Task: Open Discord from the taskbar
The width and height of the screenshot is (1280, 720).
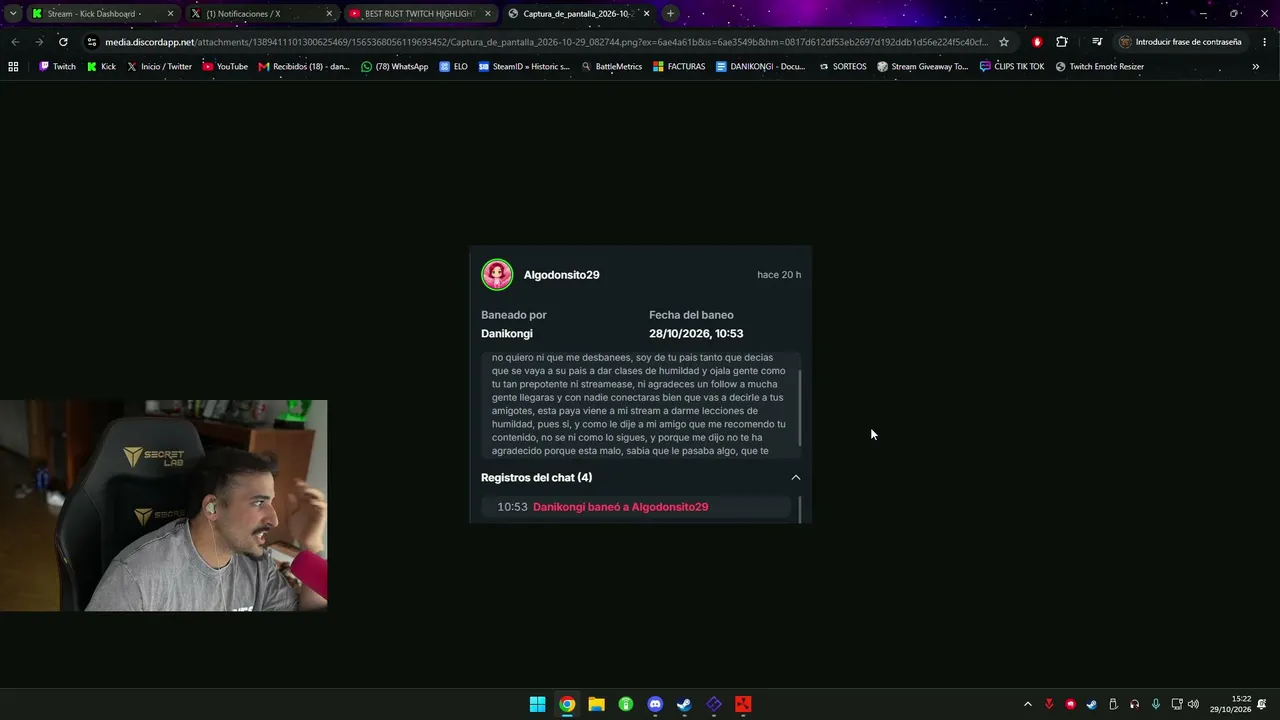Action: pyautogui.click(x=655, y=704)
